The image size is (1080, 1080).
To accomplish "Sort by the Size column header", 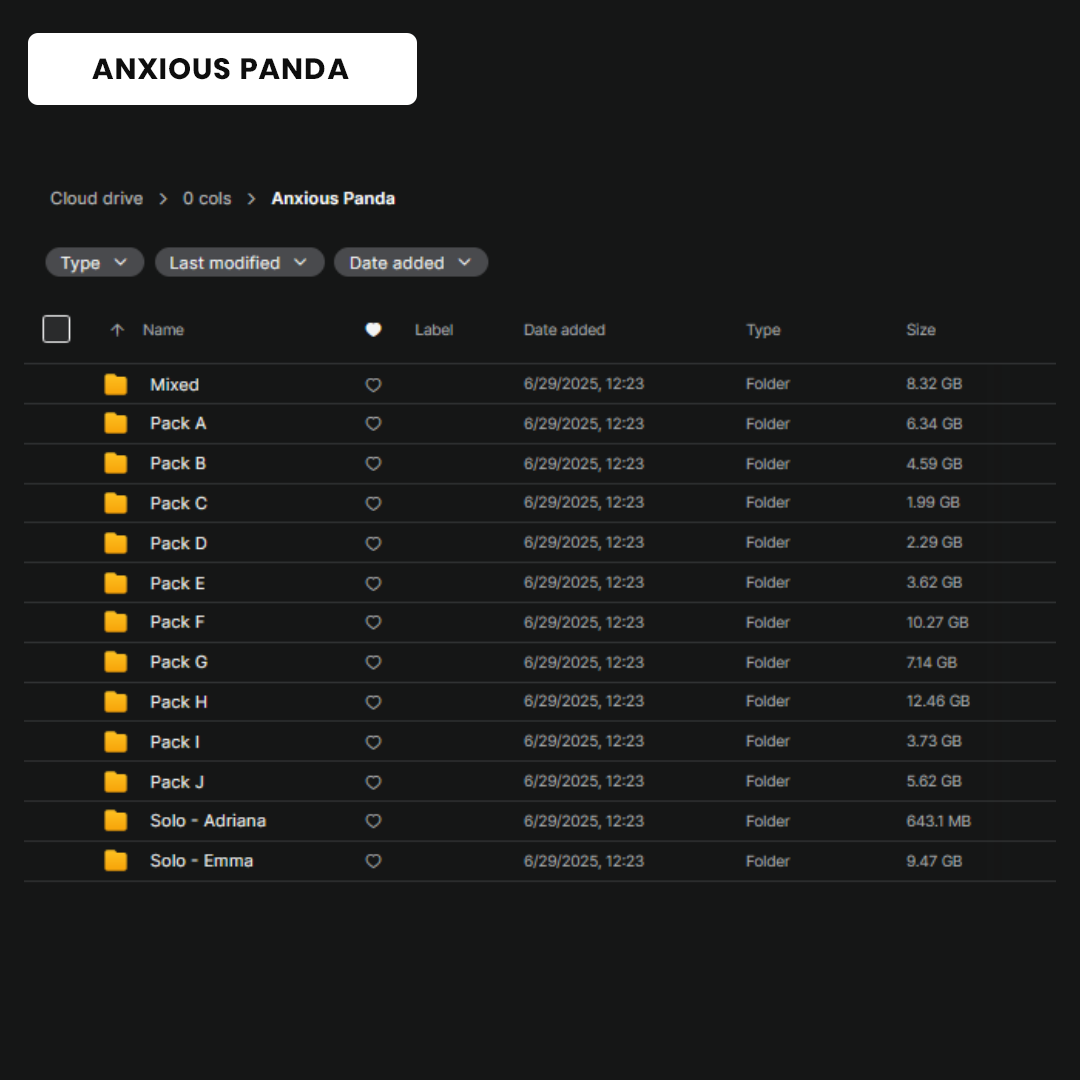I will 920,330.
